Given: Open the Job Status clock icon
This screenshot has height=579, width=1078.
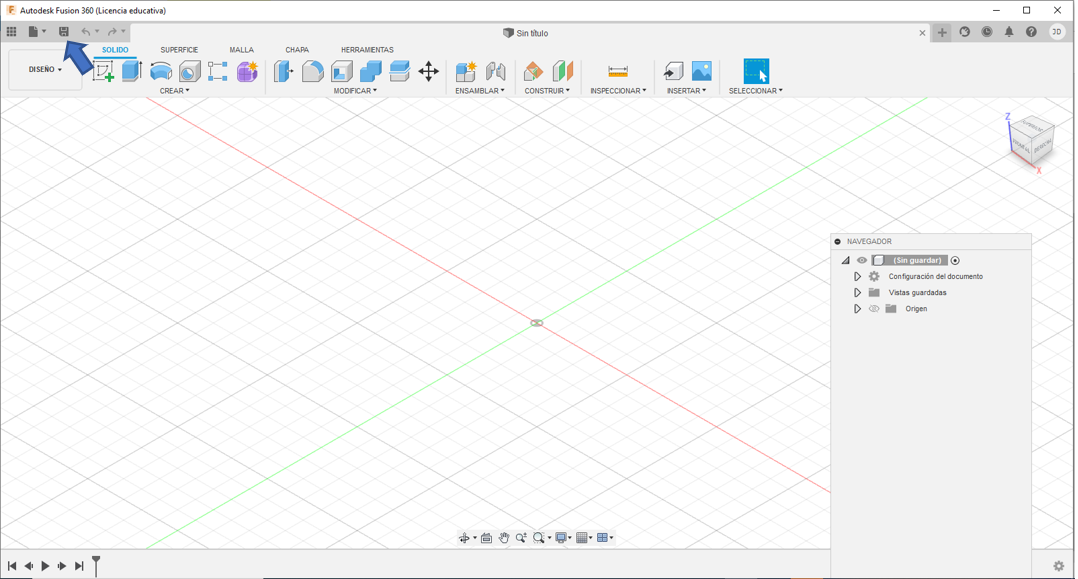Looking at the screenshot, I should 987,32.
